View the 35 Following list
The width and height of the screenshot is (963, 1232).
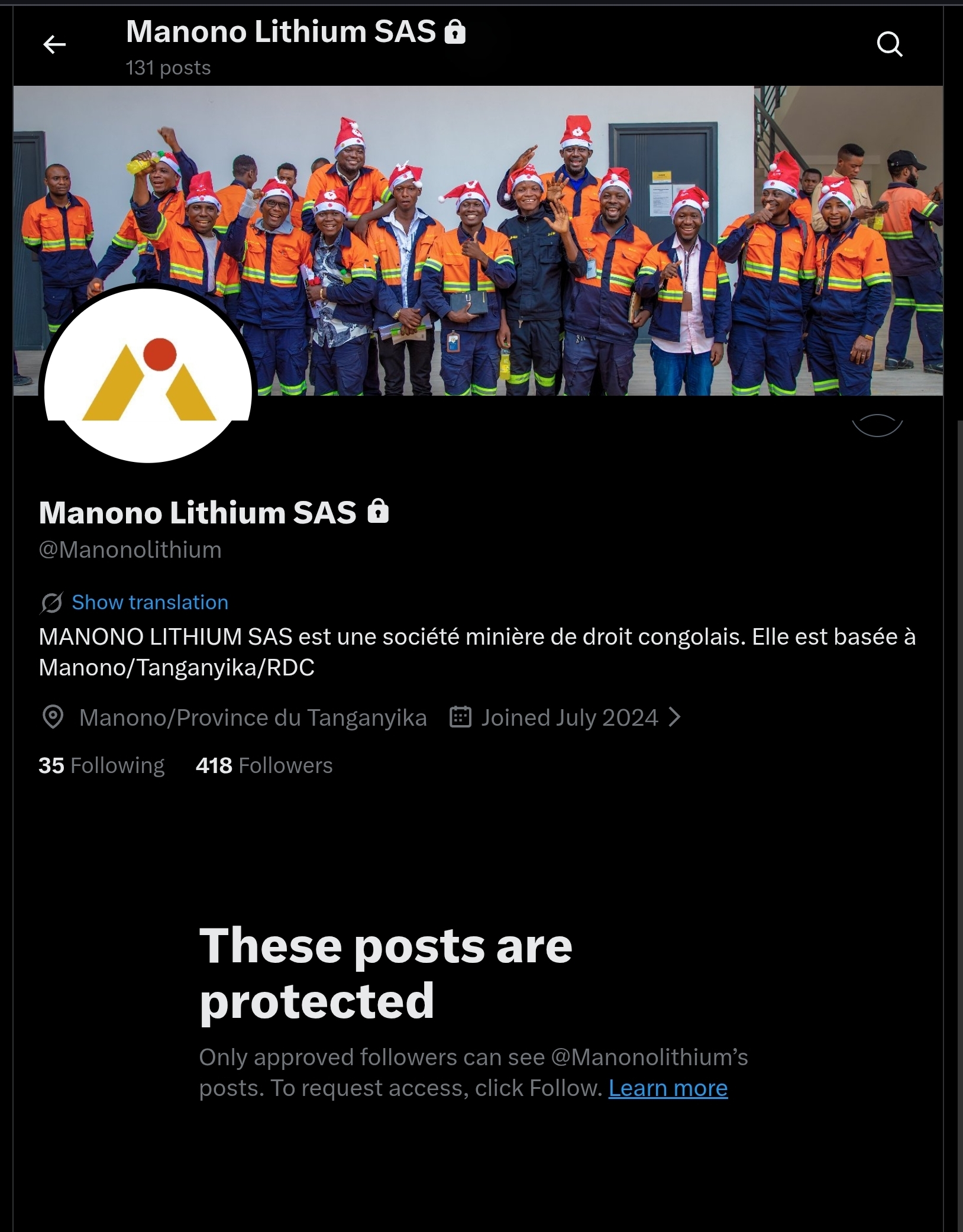pyautogui.click(x=101, y=765)
